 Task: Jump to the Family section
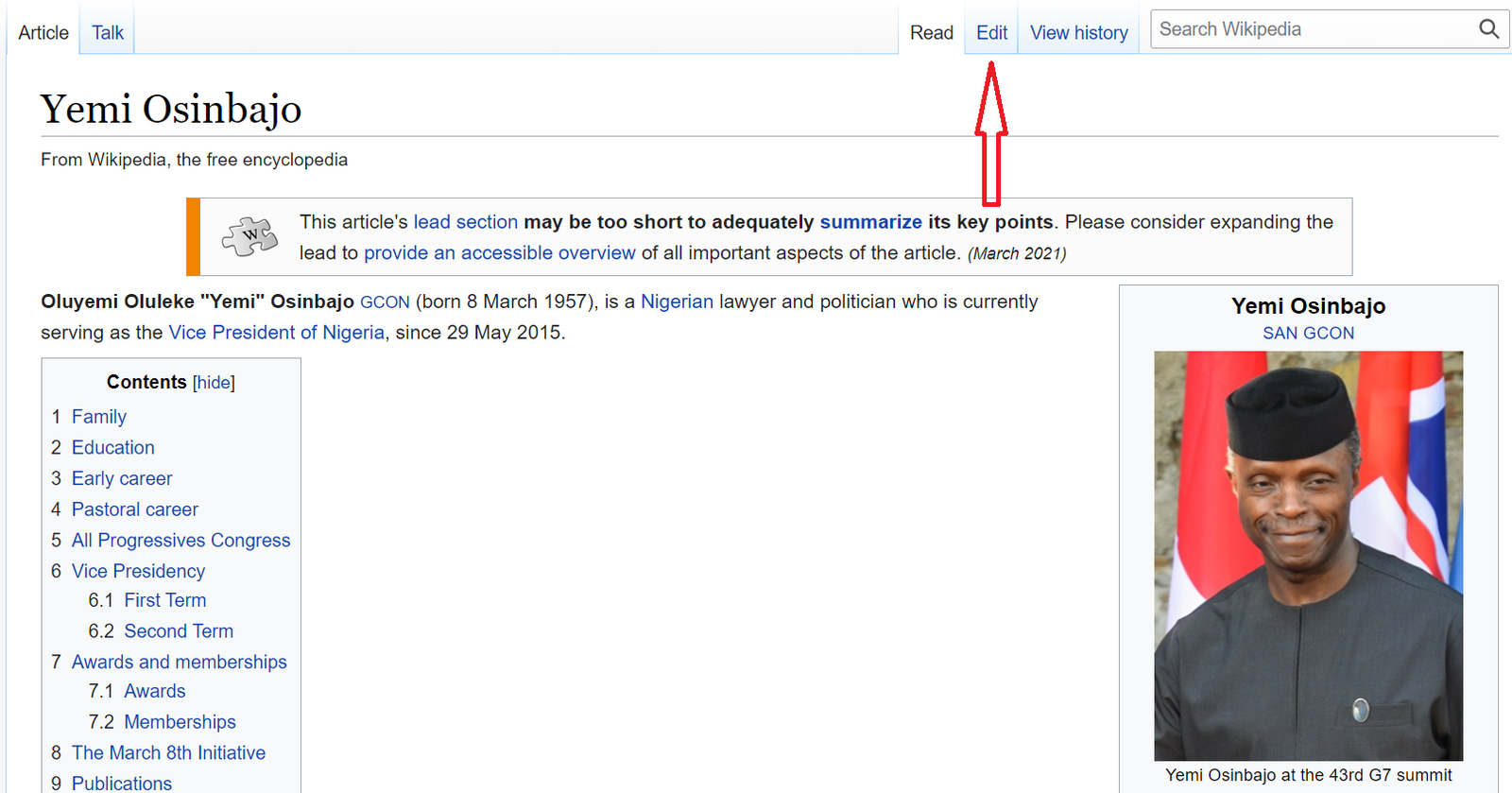click(x=99, y=417)
